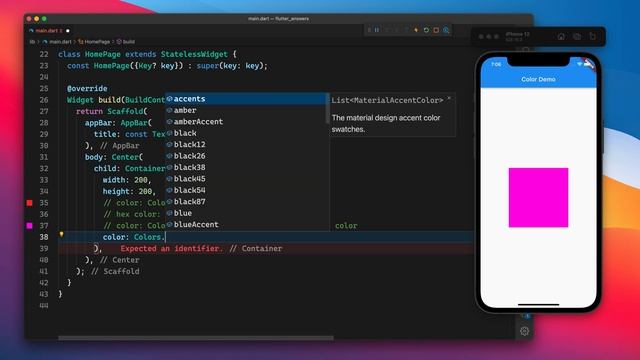Click 'List<MaterialAccentColor>' in details popup
This screenshot has width=640, height=360.
[x=387, y=100]
